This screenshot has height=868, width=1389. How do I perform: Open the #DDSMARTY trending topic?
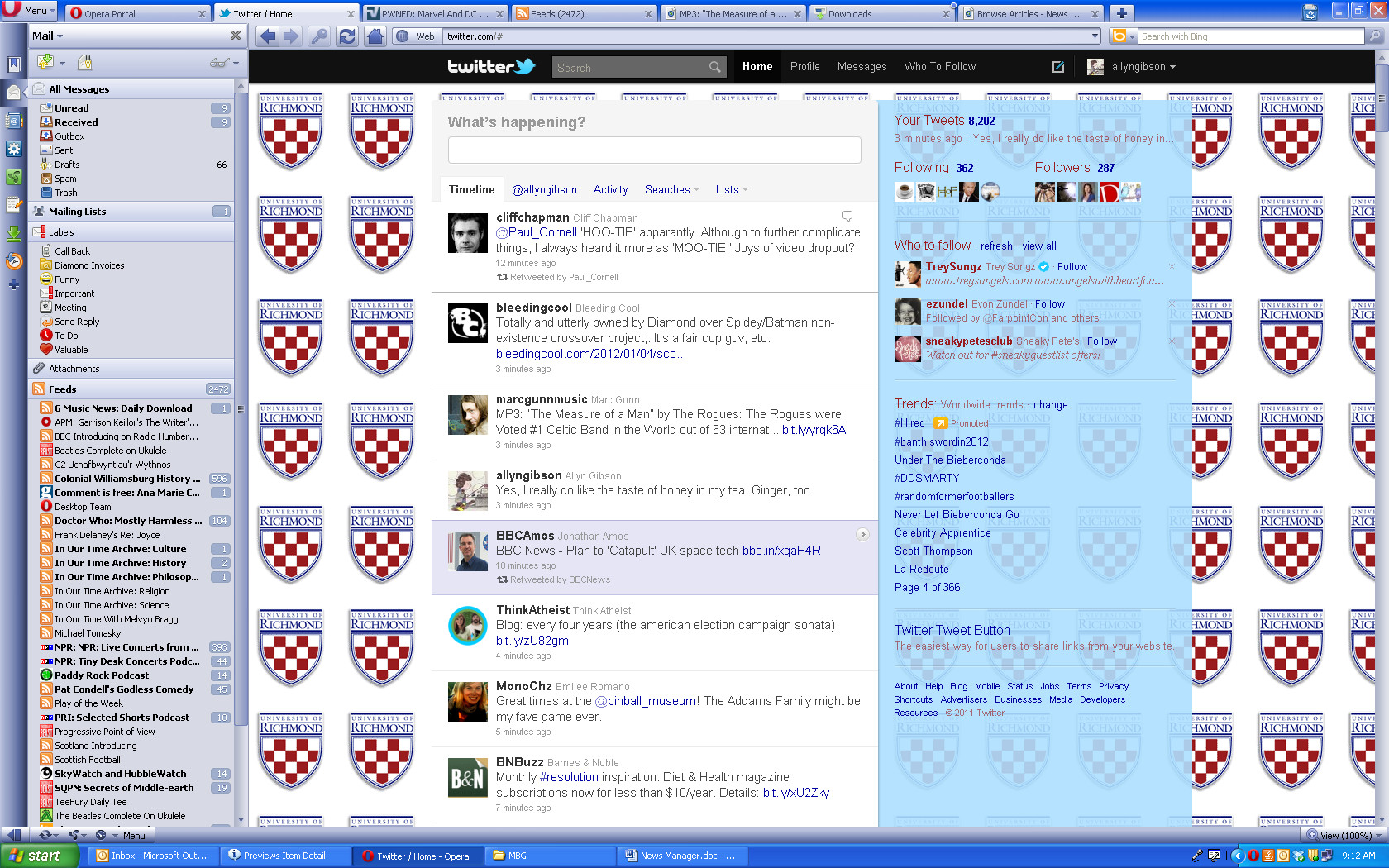click(x=926, y=478)
